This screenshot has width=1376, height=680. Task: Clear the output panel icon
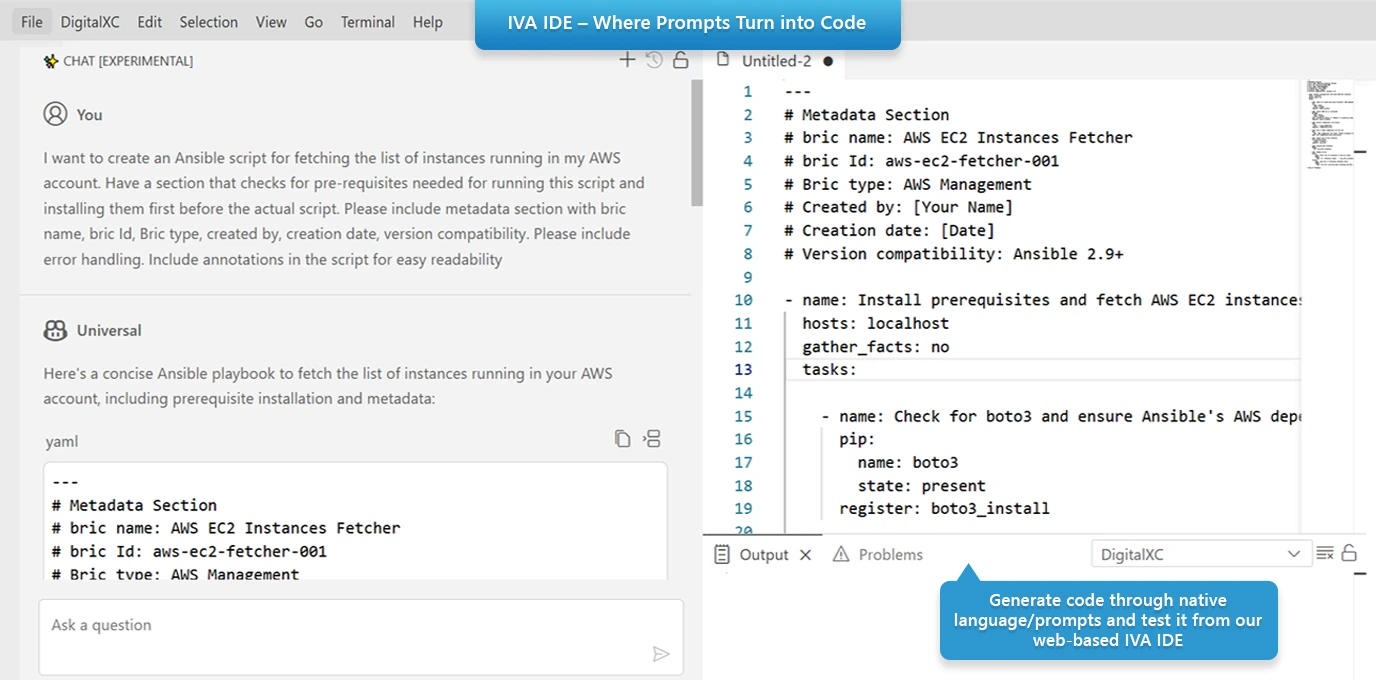[1325, 553]
